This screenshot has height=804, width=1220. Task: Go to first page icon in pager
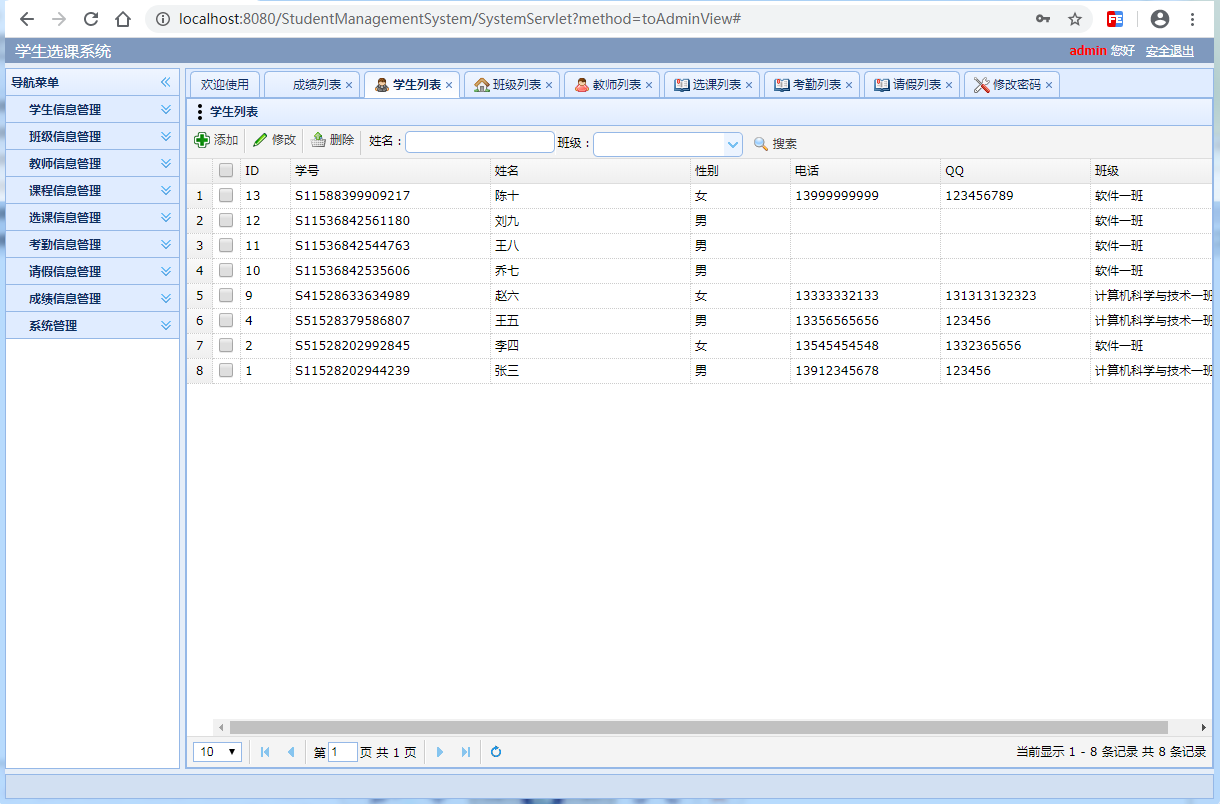[265, 752]
